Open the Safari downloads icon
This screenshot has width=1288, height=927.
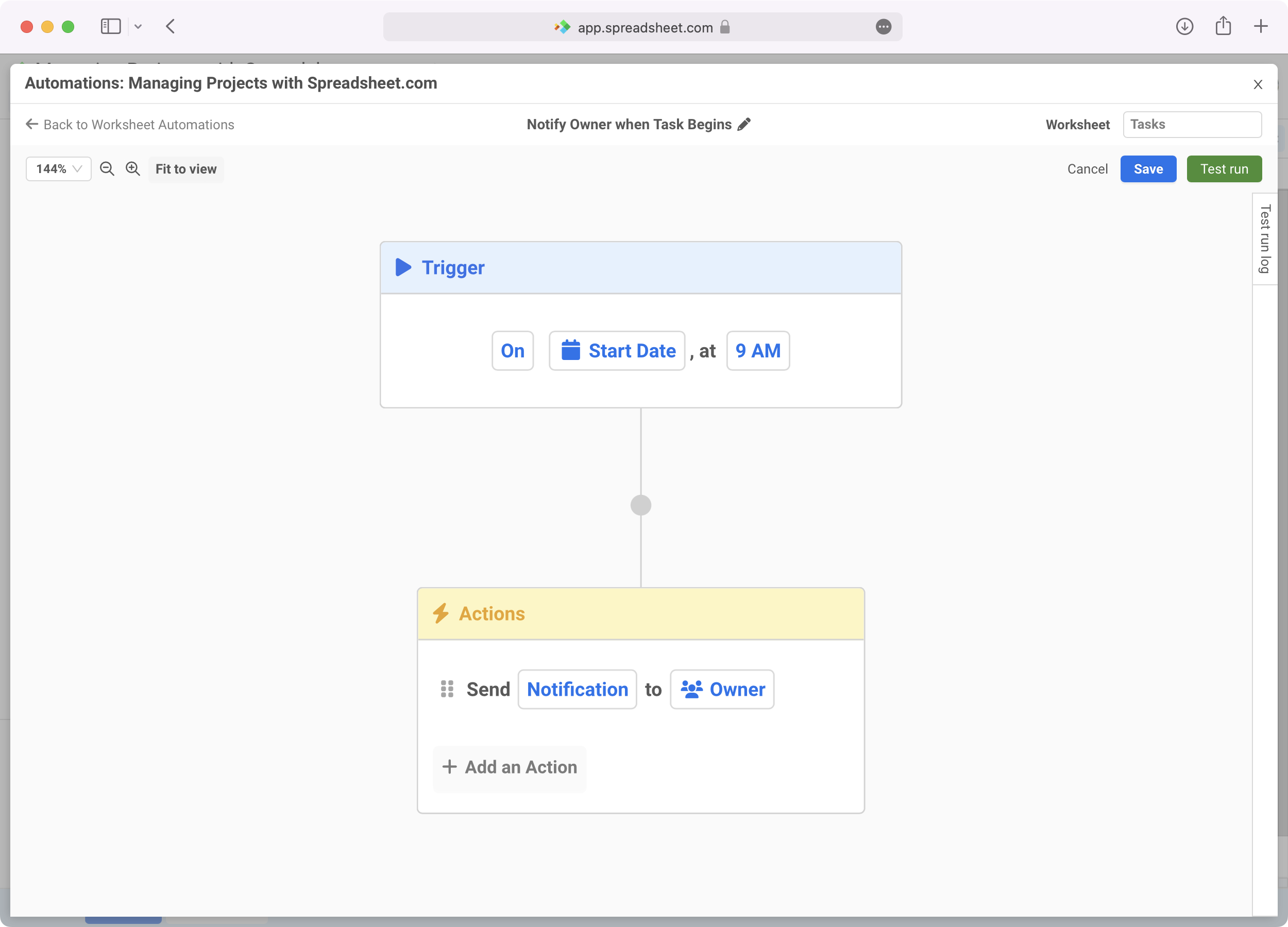1184,27
